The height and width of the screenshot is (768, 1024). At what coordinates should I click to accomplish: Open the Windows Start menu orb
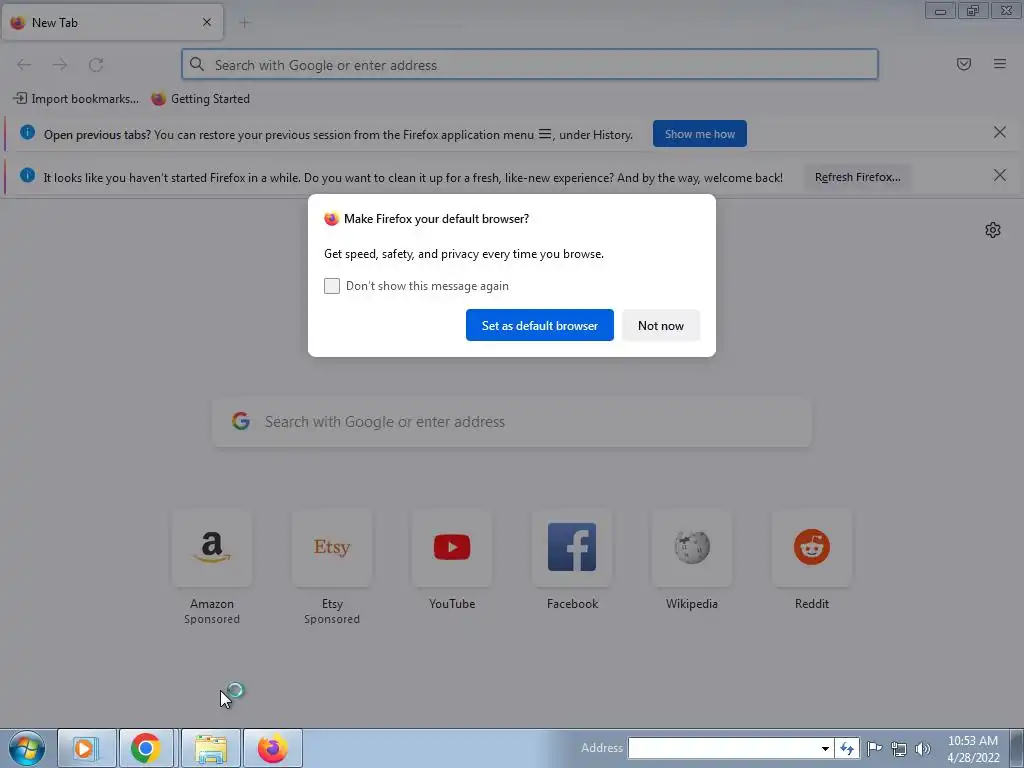pos(27,748)
